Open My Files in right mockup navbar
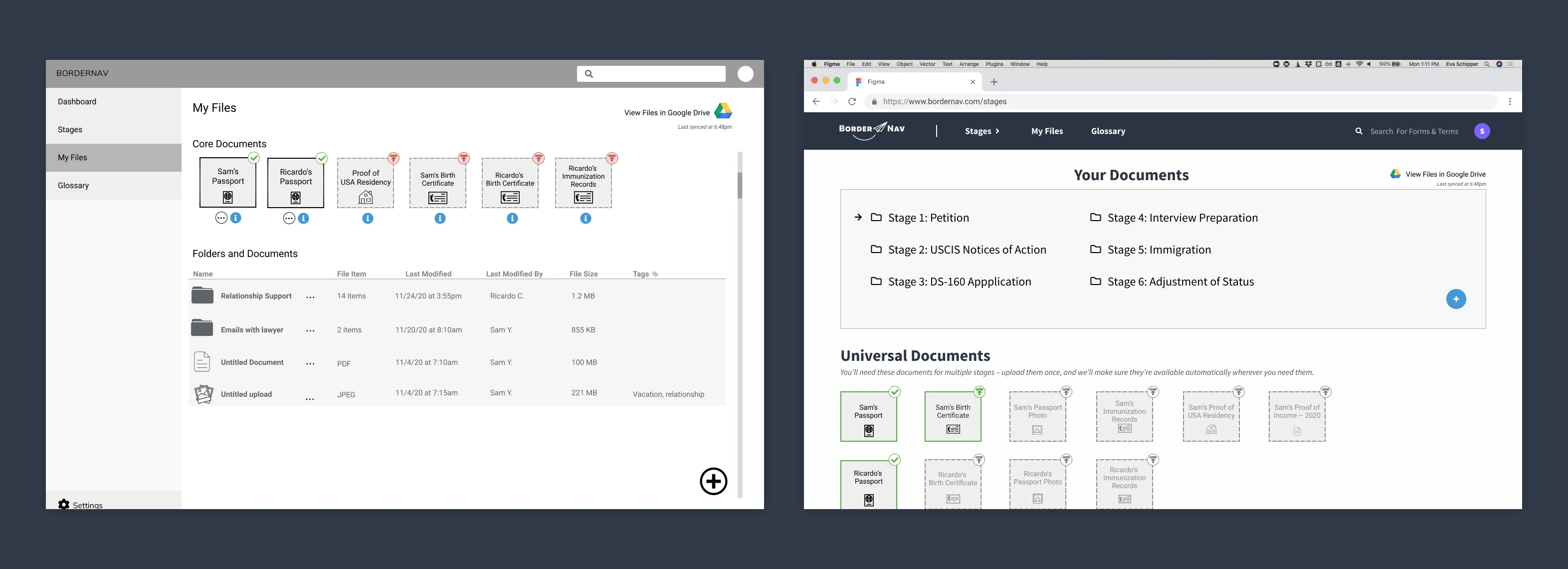 [1047, 131]
